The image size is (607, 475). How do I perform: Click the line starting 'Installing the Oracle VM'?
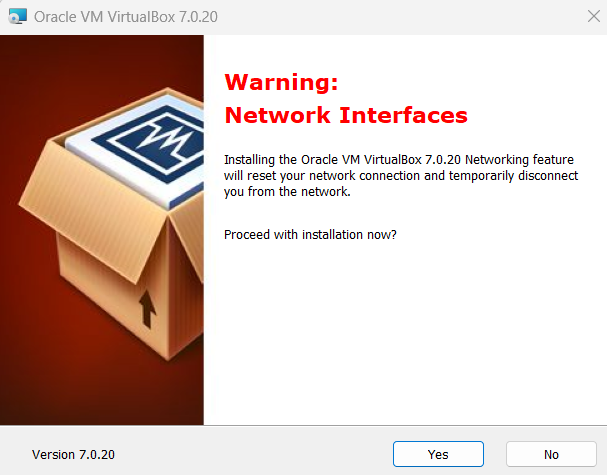tap(398, 159)
